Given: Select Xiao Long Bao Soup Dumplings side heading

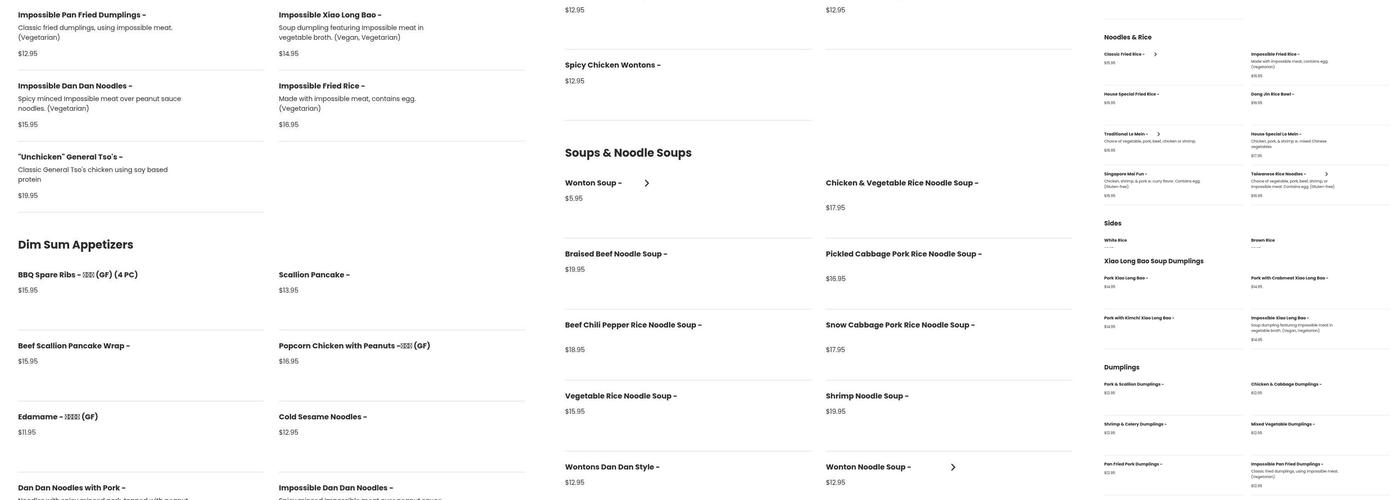Looking at the screenshot, I should (1153, 261).
